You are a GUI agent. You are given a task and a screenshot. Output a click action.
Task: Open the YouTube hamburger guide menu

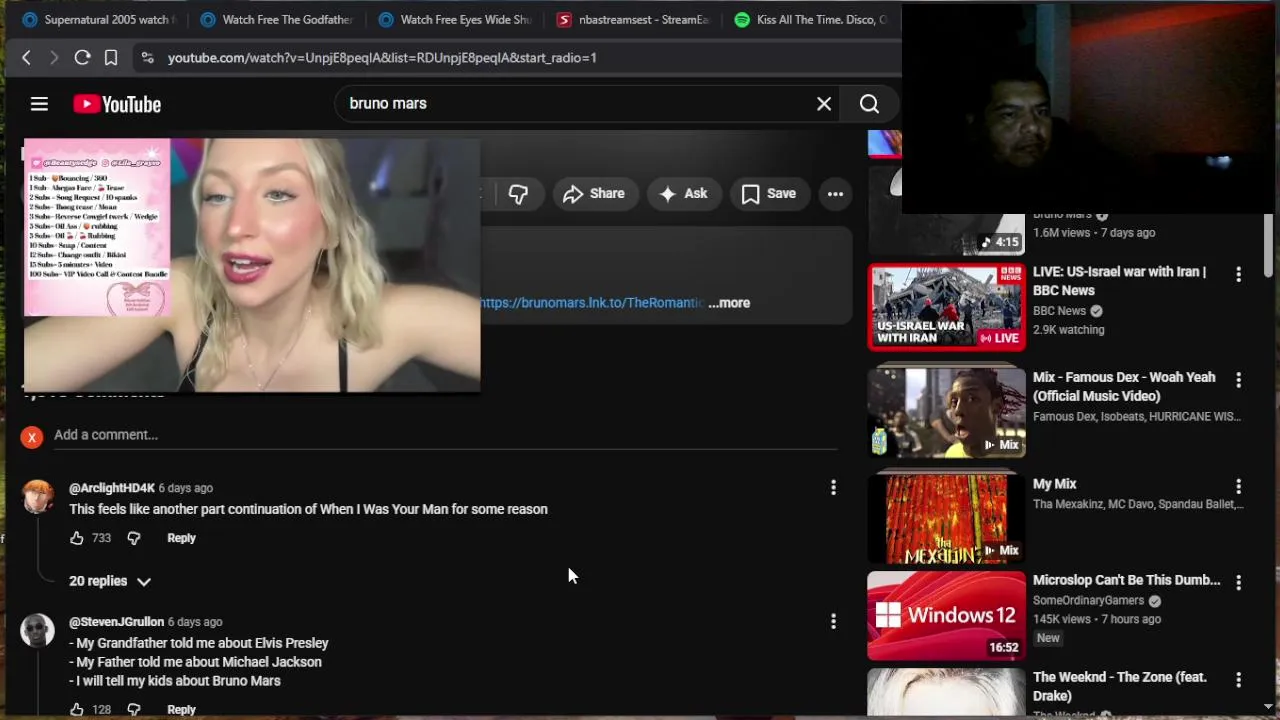[x=39, y=104]
